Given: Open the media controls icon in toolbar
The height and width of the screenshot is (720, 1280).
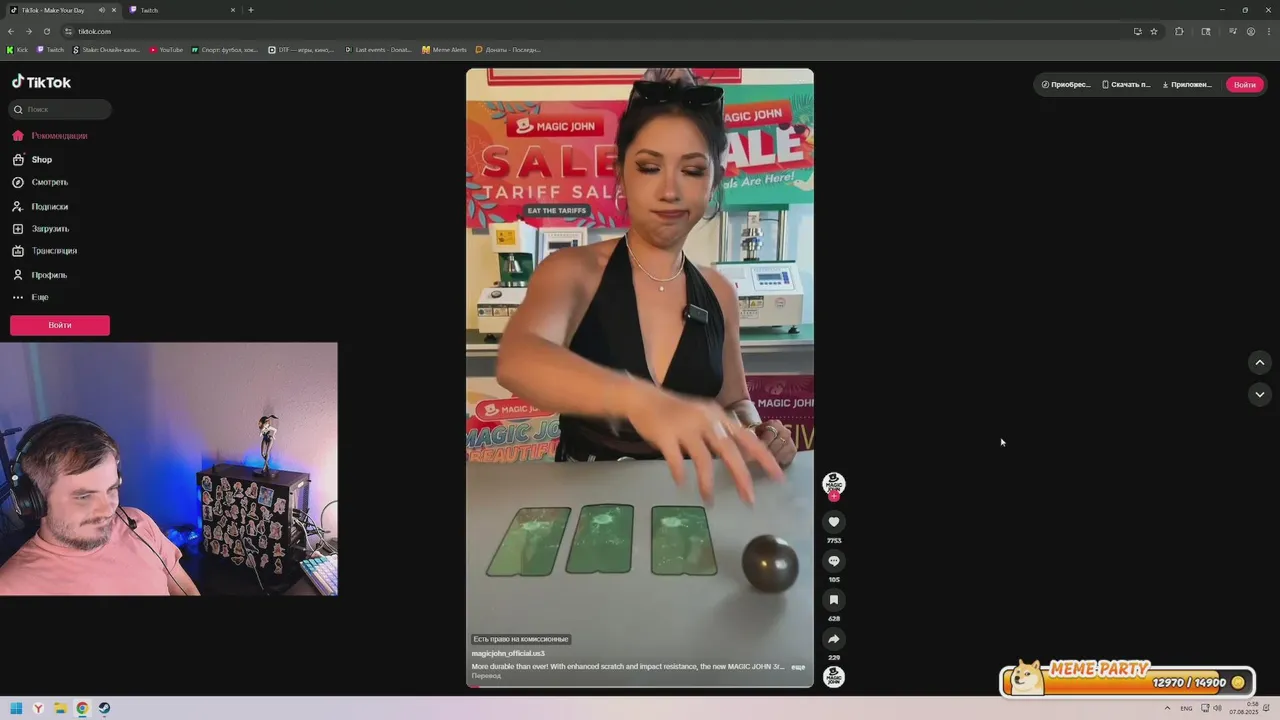Looking at the screenshot, I should pyautogui.click(x=1232, y=31).
